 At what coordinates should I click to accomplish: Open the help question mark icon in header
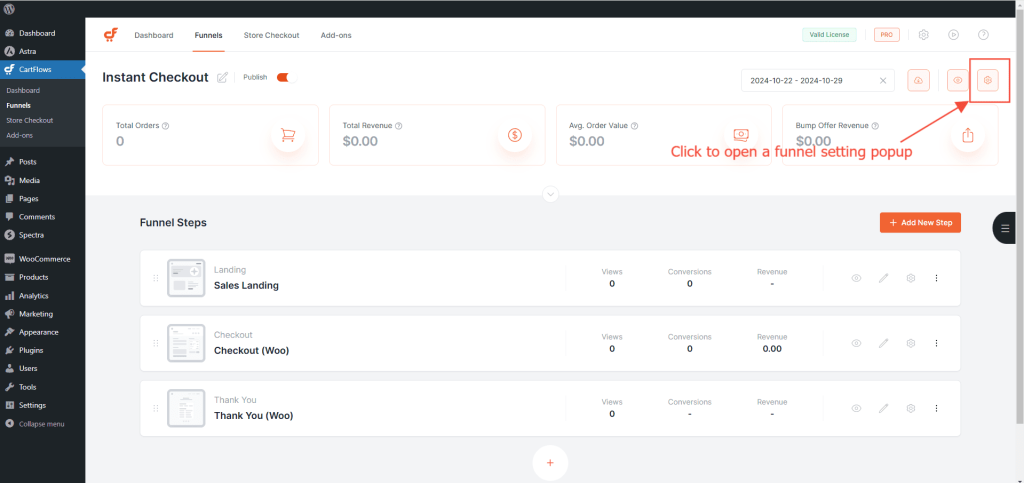(983, 35)
